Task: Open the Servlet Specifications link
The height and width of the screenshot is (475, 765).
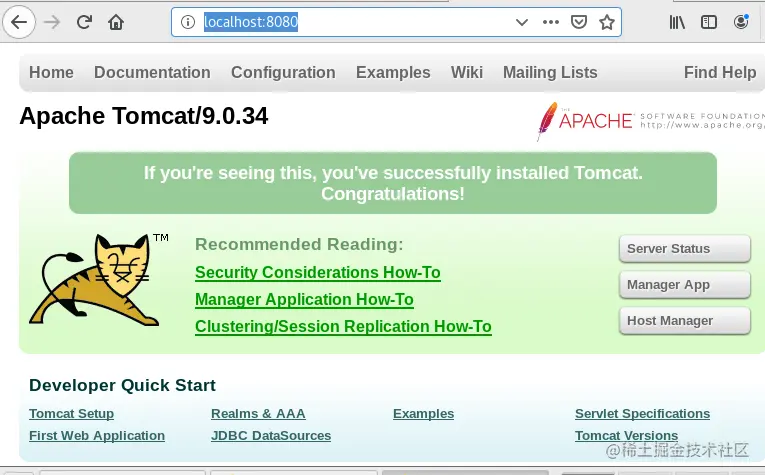Action: coord(642,414)
